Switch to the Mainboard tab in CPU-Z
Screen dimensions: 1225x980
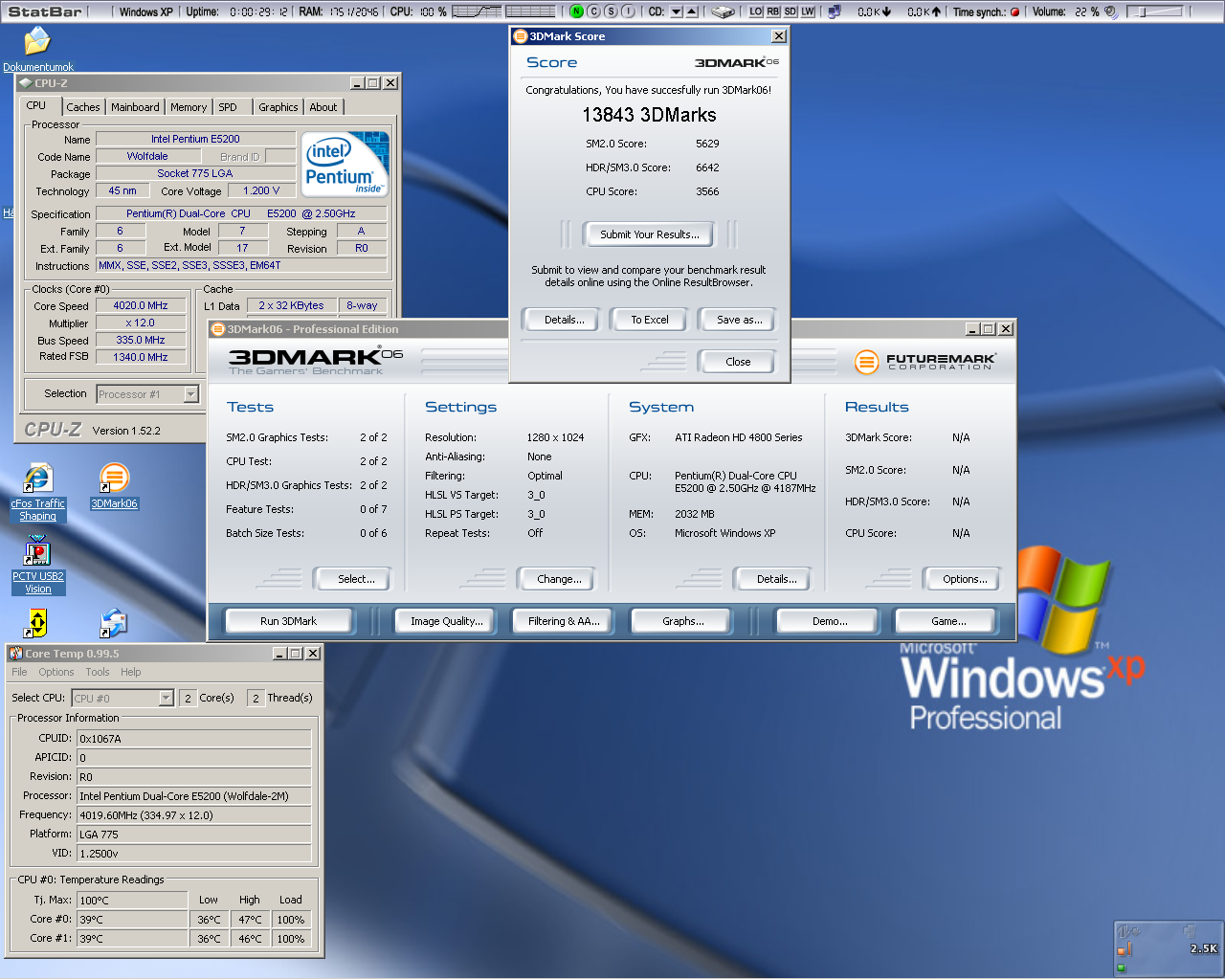(135, 107)
